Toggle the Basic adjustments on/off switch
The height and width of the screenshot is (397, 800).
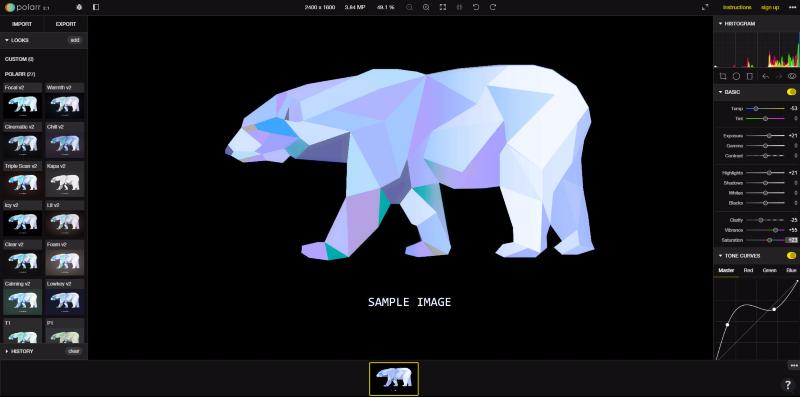(791, 92)
